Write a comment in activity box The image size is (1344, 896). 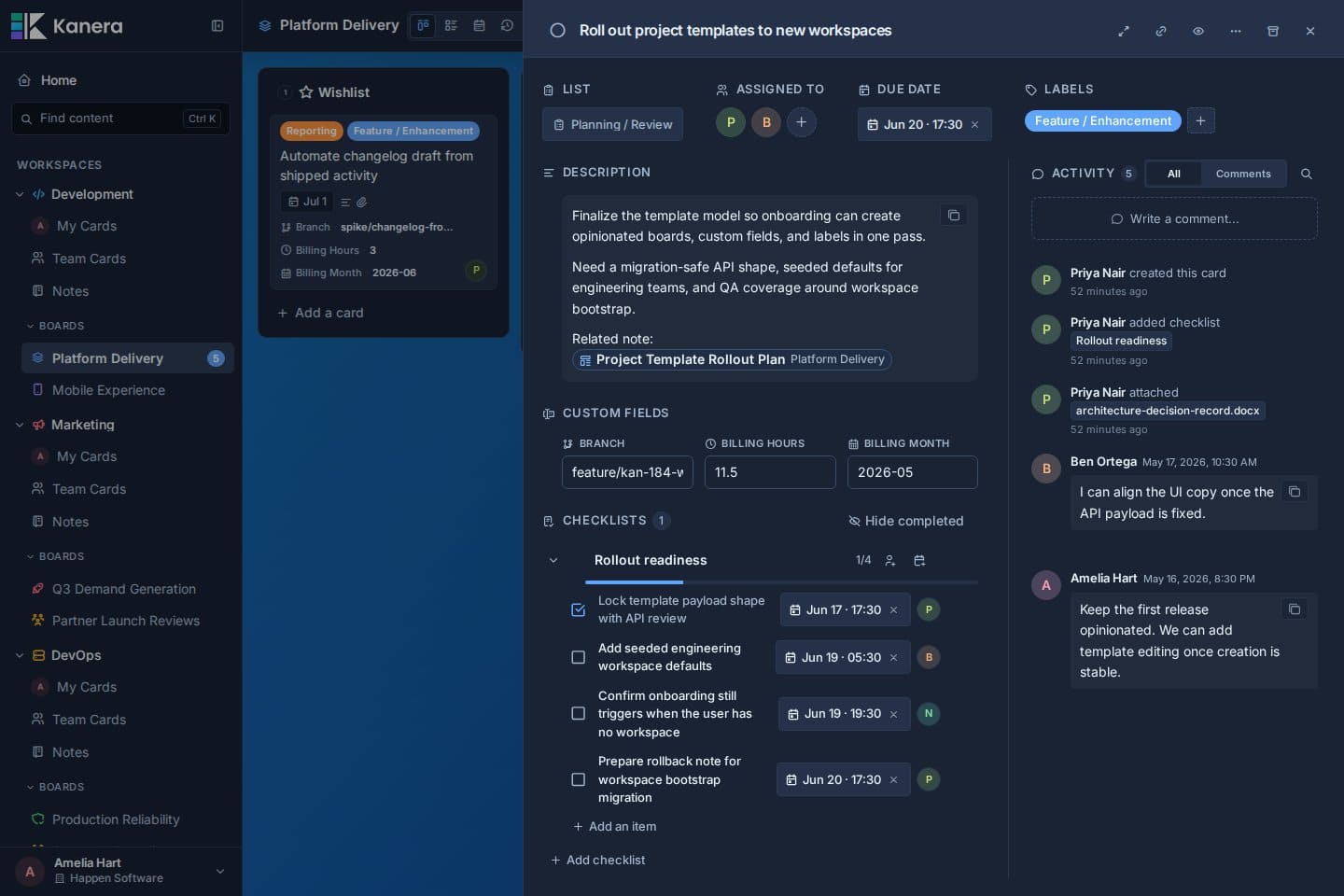pos(1174,219)
